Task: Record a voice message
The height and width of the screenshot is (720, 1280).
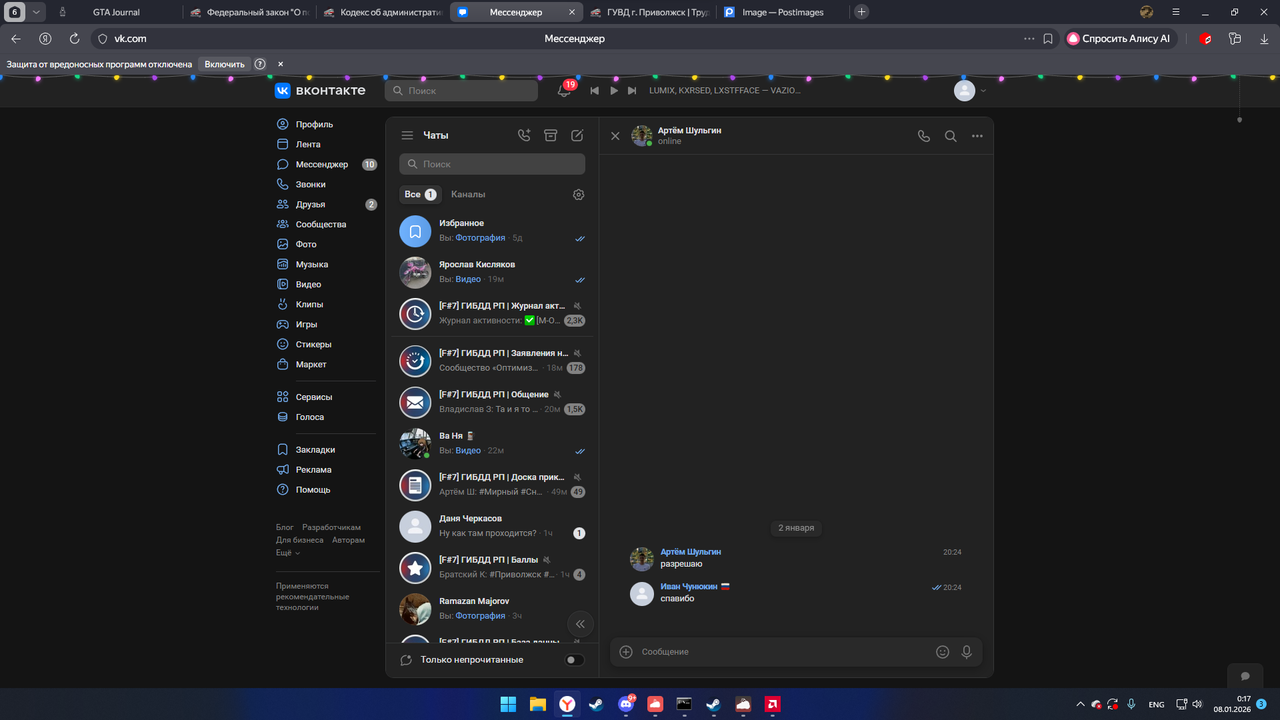Action: 966,652
